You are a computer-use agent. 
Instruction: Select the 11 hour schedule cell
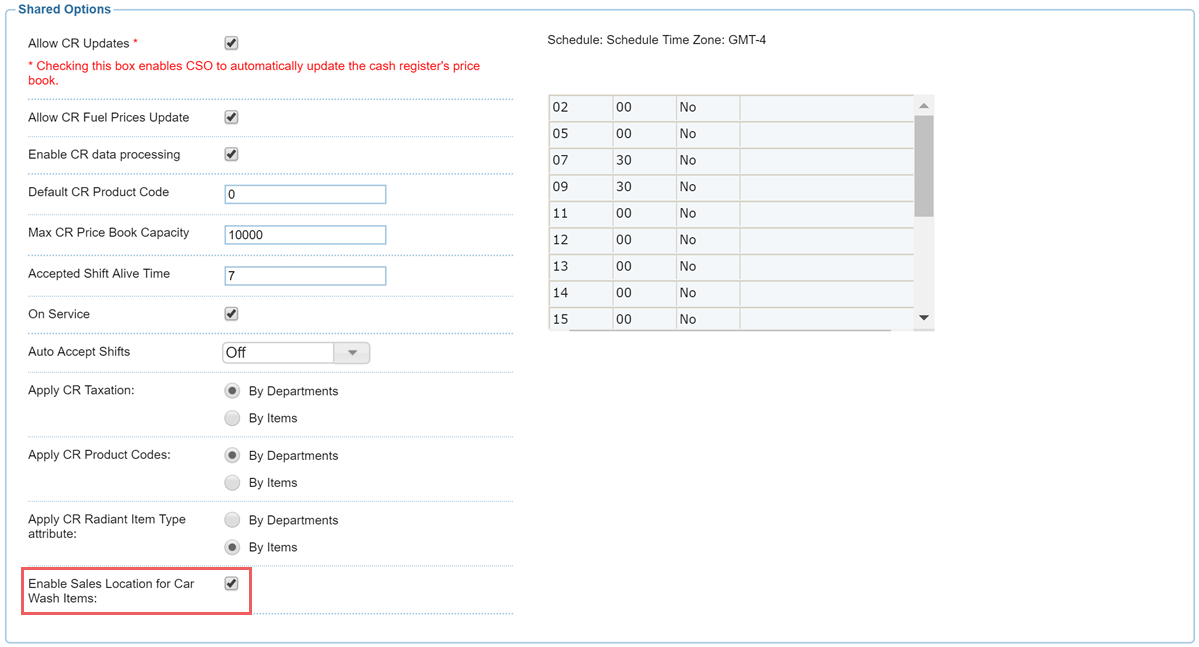click(580, 213)
